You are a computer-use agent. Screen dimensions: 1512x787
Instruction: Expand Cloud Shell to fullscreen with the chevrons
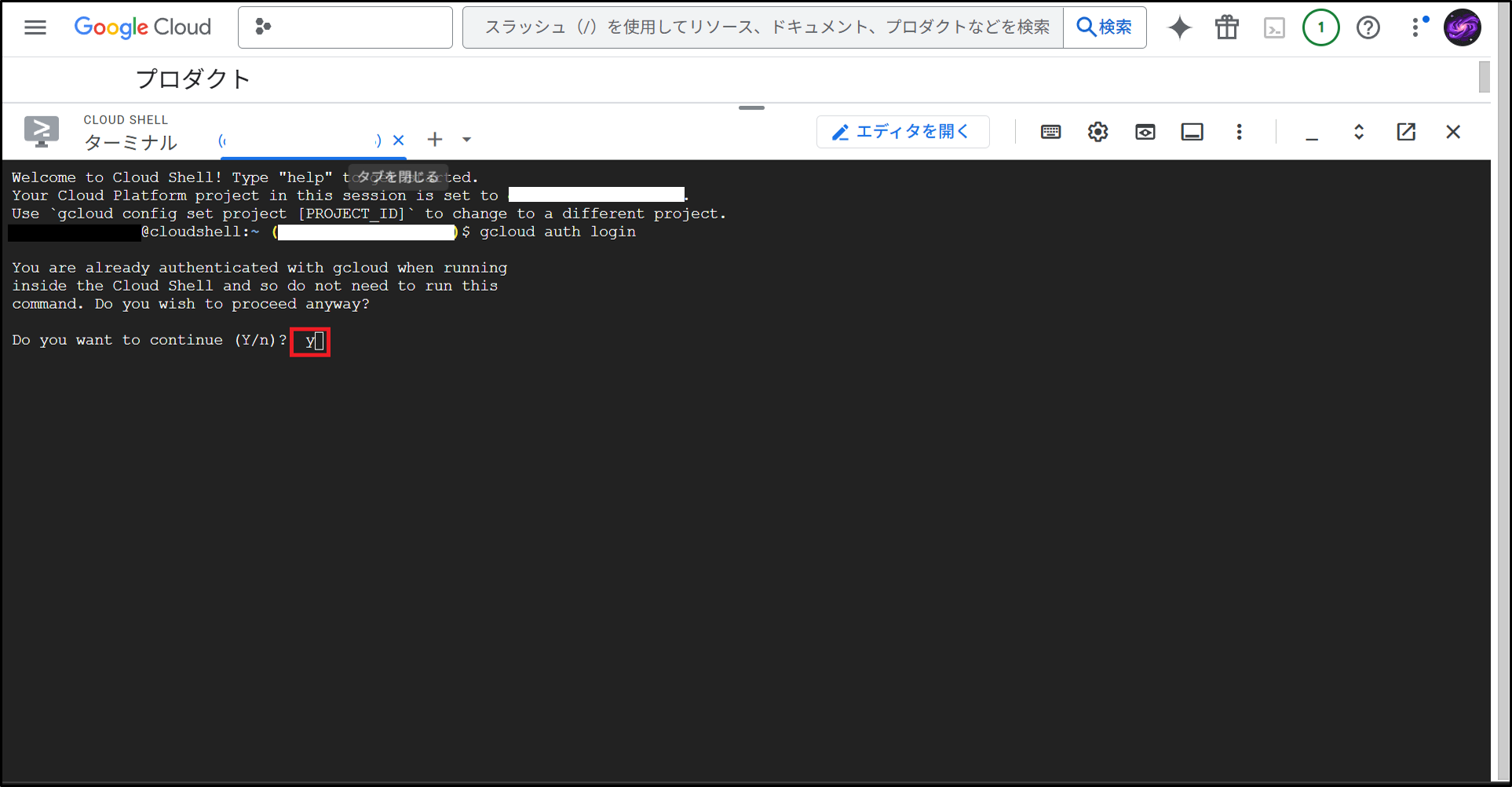pos(1359,131)
